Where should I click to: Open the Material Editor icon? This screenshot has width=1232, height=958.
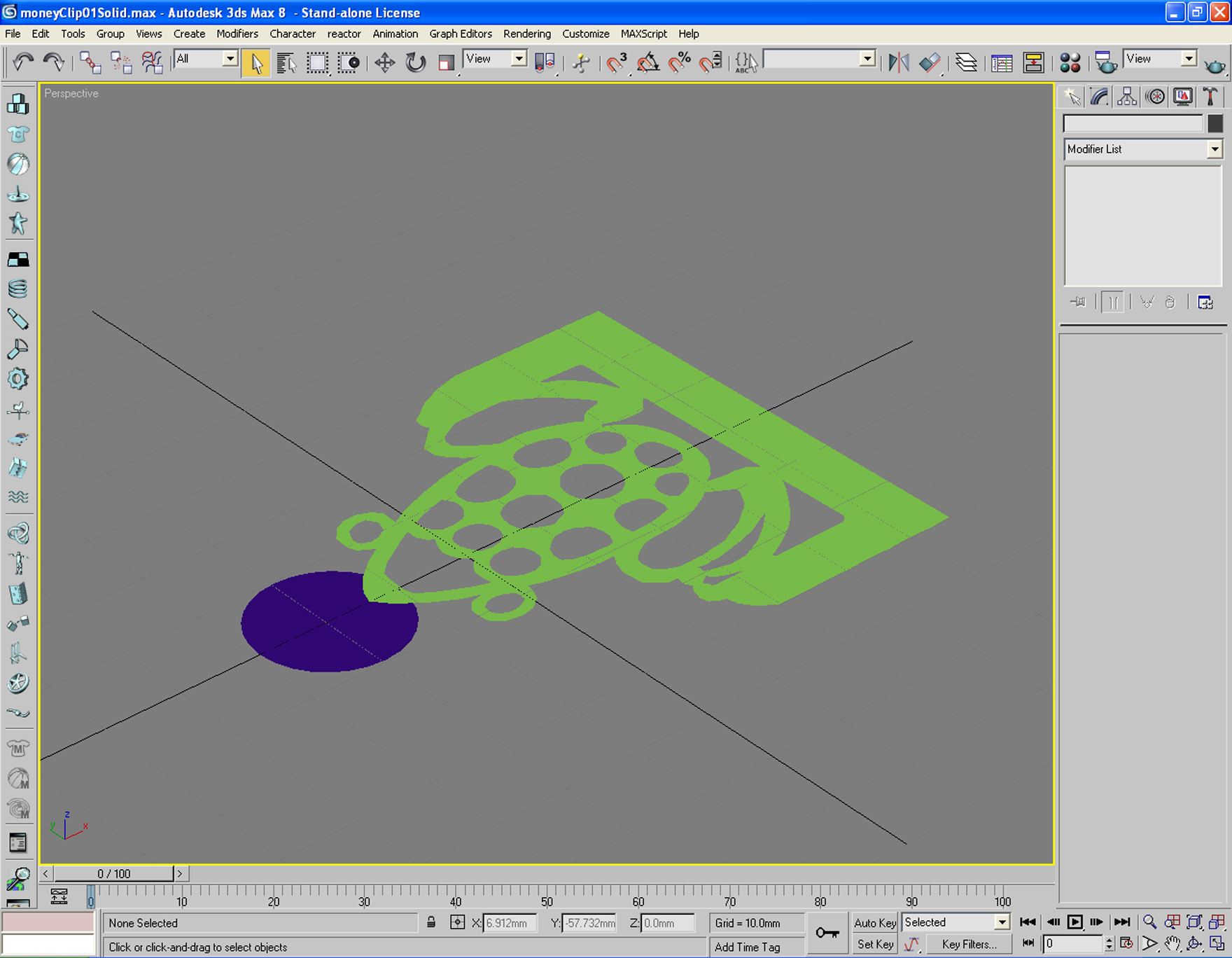tap(1070, 63)
